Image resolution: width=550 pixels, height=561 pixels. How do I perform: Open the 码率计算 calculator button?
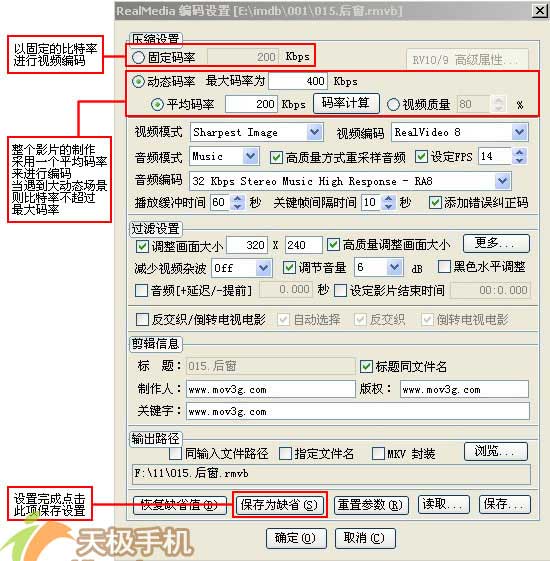click(x=346, y=103)
